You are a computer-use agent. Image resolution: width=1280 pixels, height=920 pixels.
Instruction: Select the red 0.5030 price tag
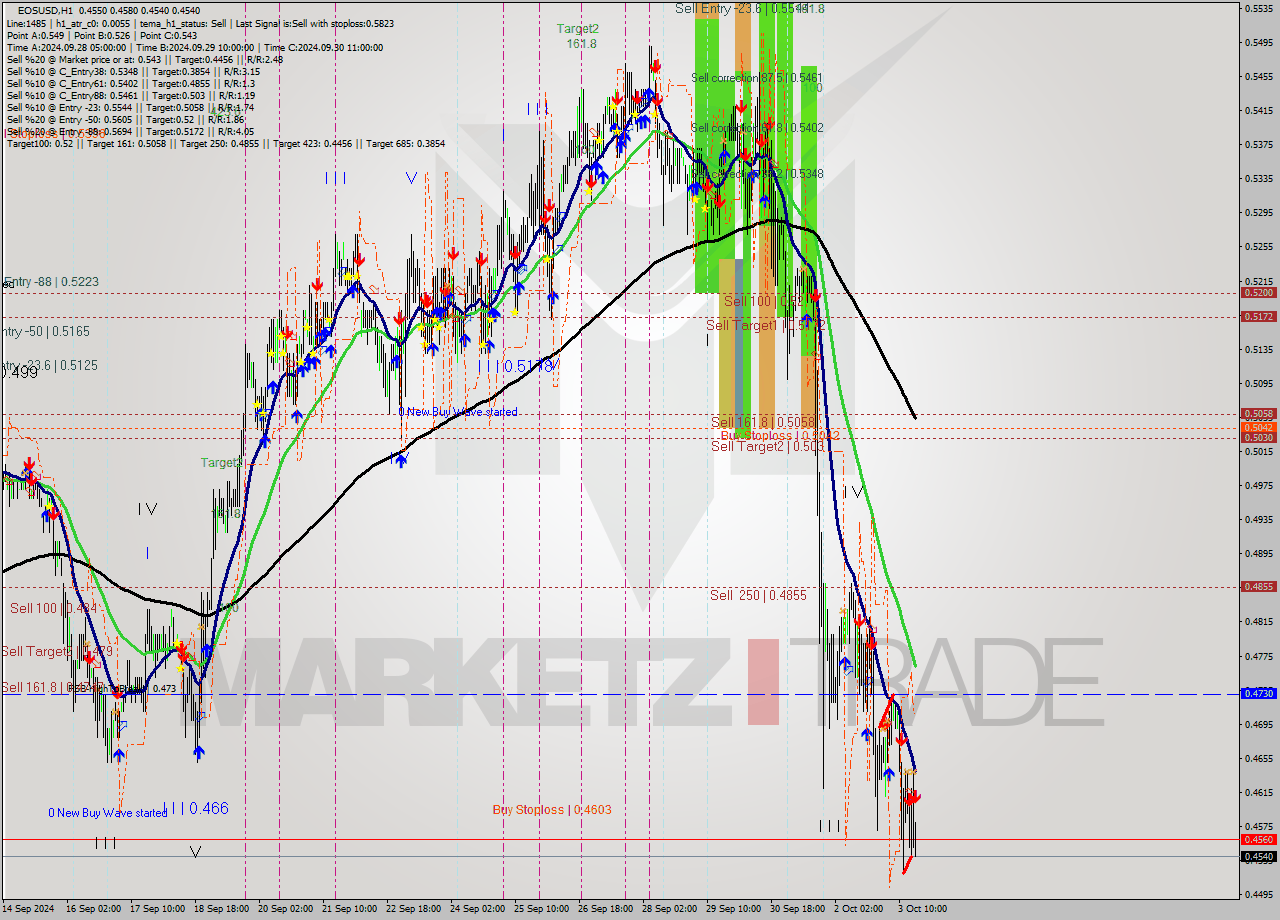point(1258,437)
